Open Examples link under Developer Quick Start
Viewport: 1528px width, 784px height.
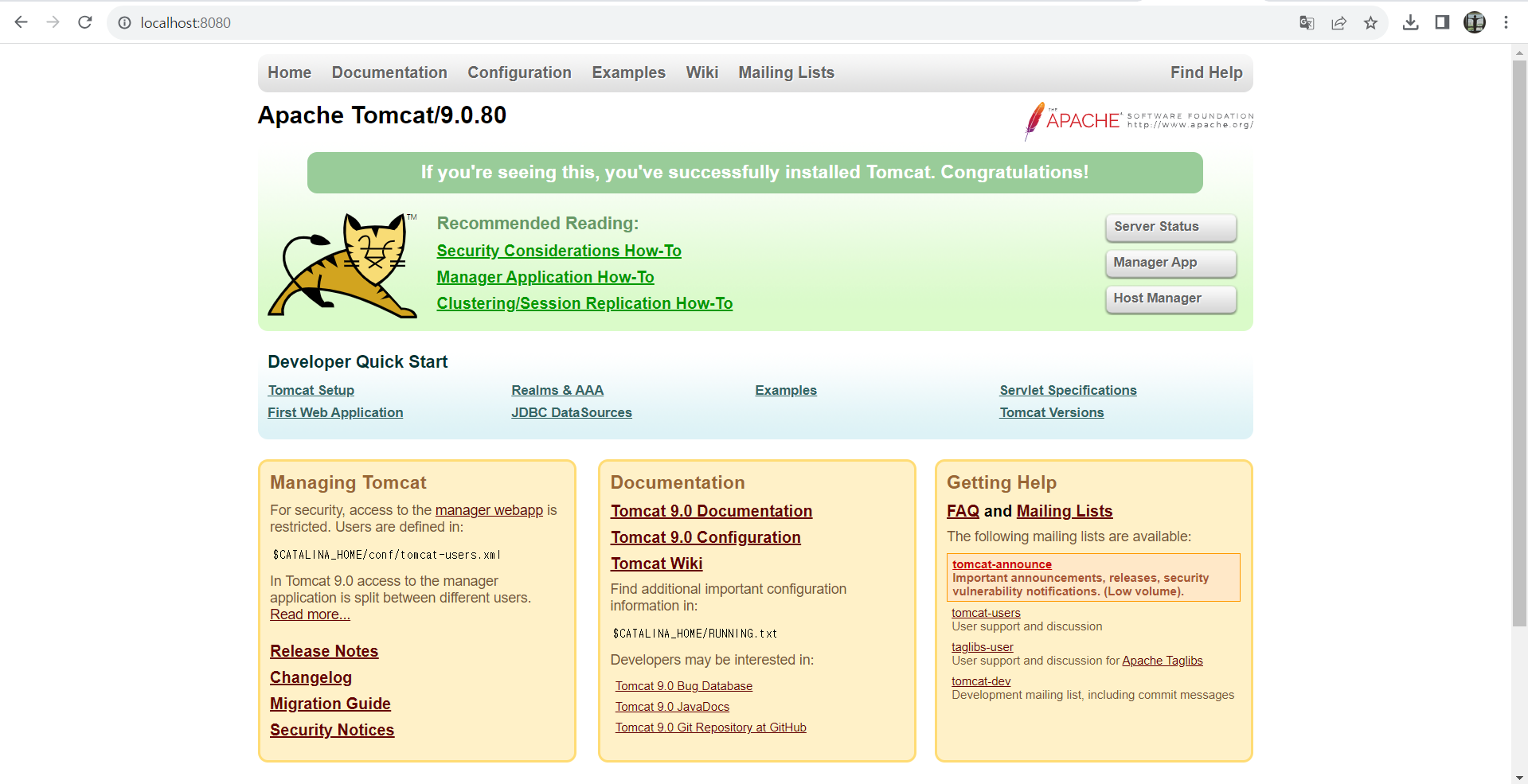[x=786, y=390]
